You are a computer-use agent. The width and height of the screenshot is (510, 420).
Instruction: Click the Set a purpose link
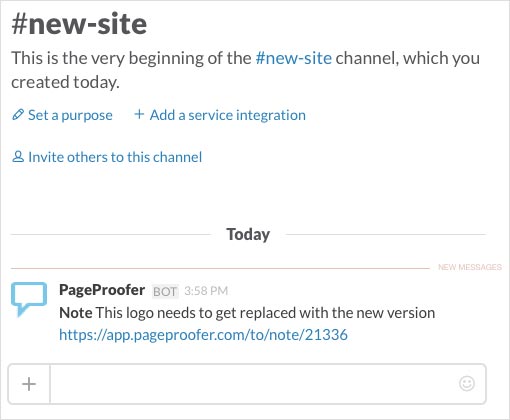(70, 115)
